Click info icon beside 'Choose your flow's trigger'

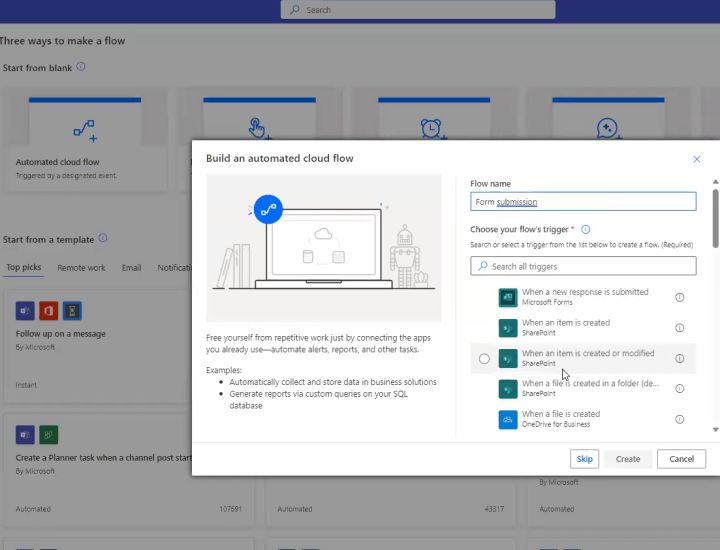pos(585,229)
